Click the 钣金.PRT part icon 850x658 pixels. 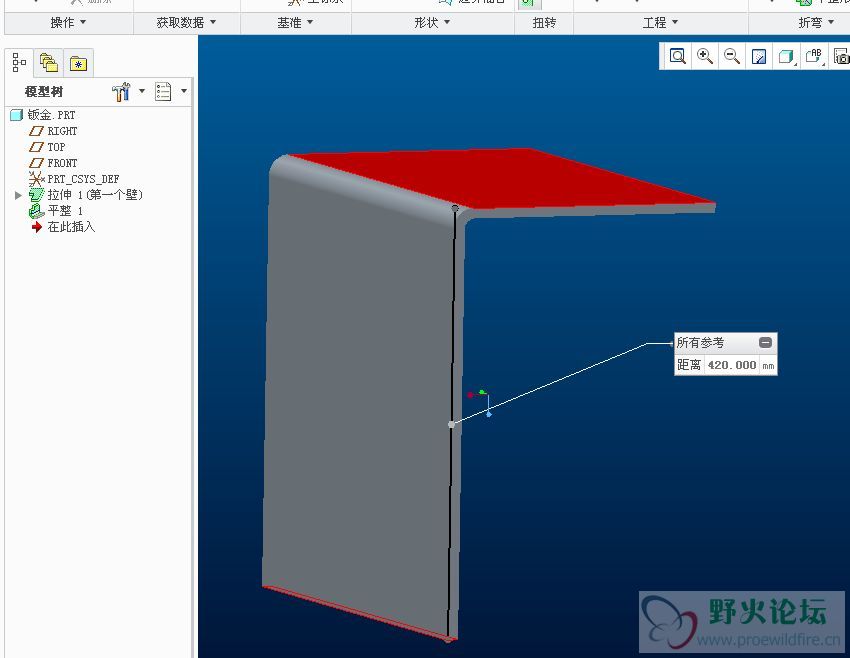click(x=17, y=115)
